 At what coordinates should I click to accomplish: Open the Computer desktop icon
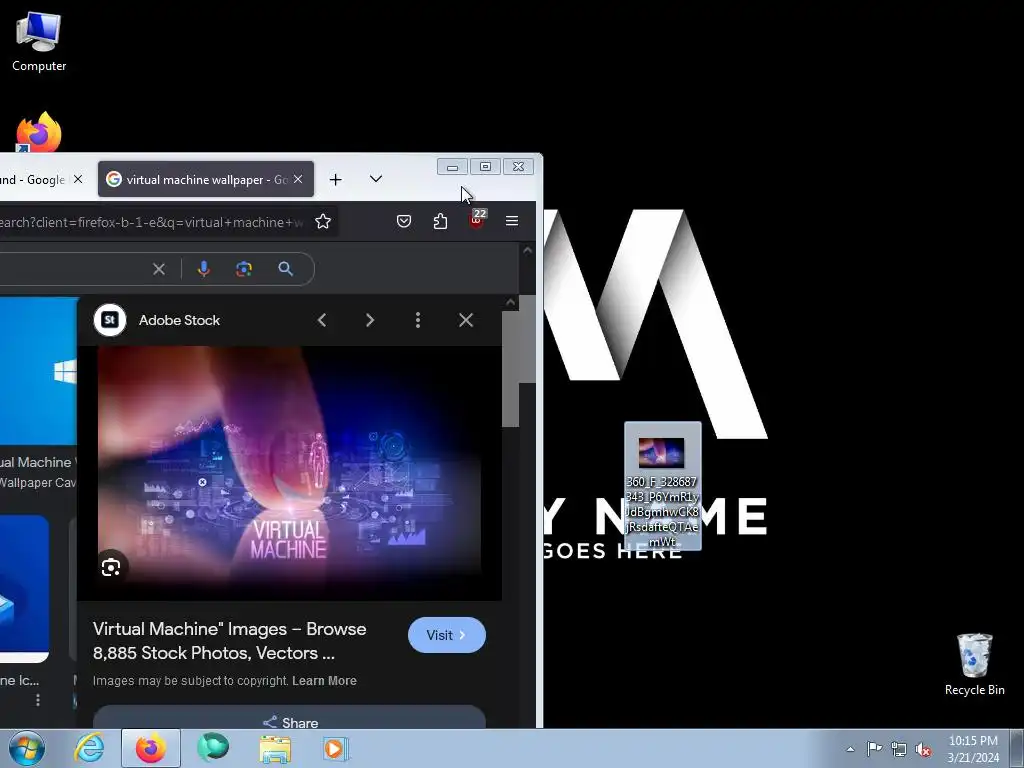(x=39, y=41)
